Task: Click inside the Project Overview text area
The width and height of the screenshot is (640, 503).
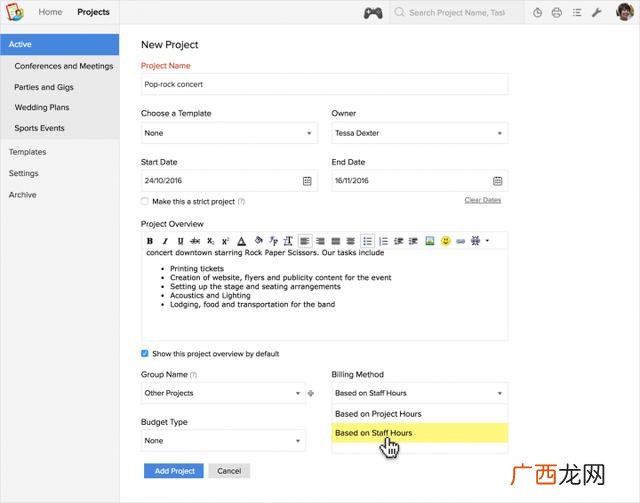Action: click(x=324, y=294)
